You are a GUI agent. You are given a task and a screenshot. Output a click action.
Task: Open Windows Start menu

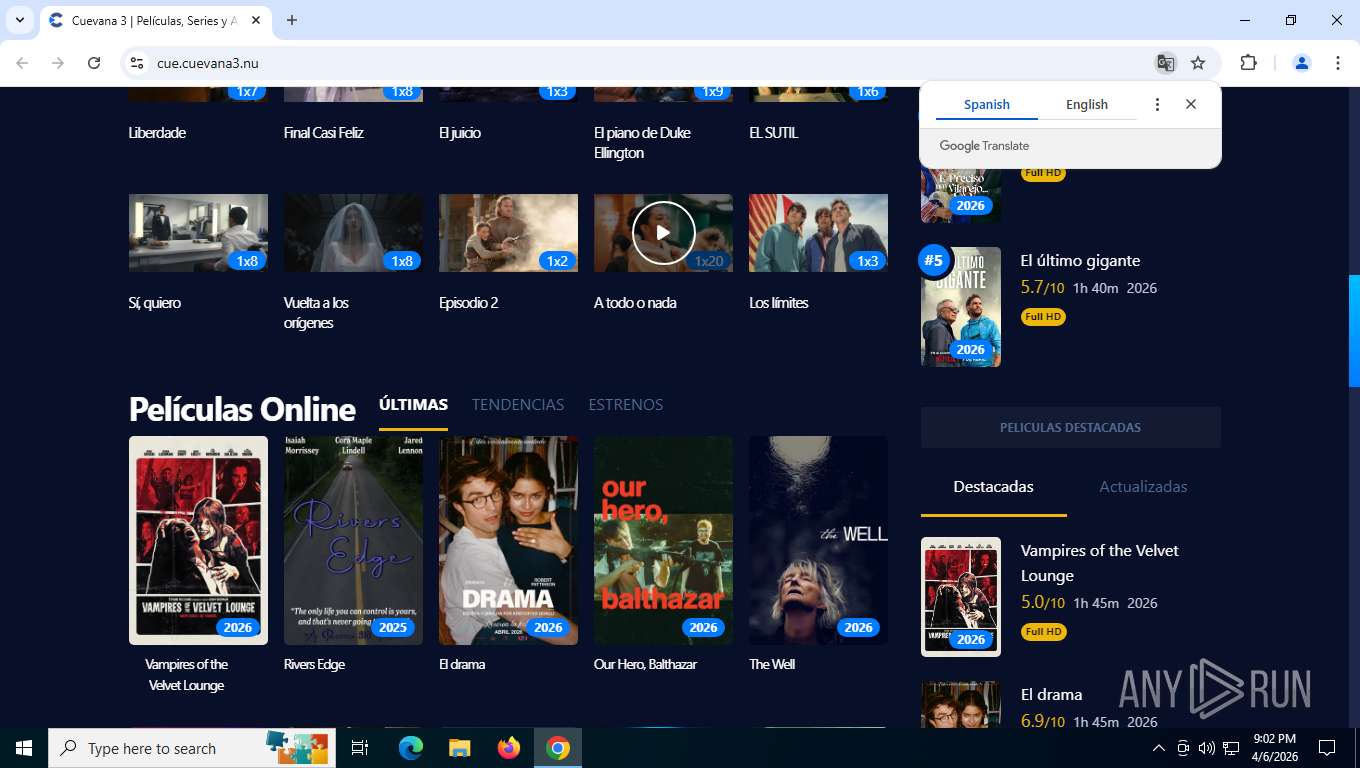coord(24,748)
